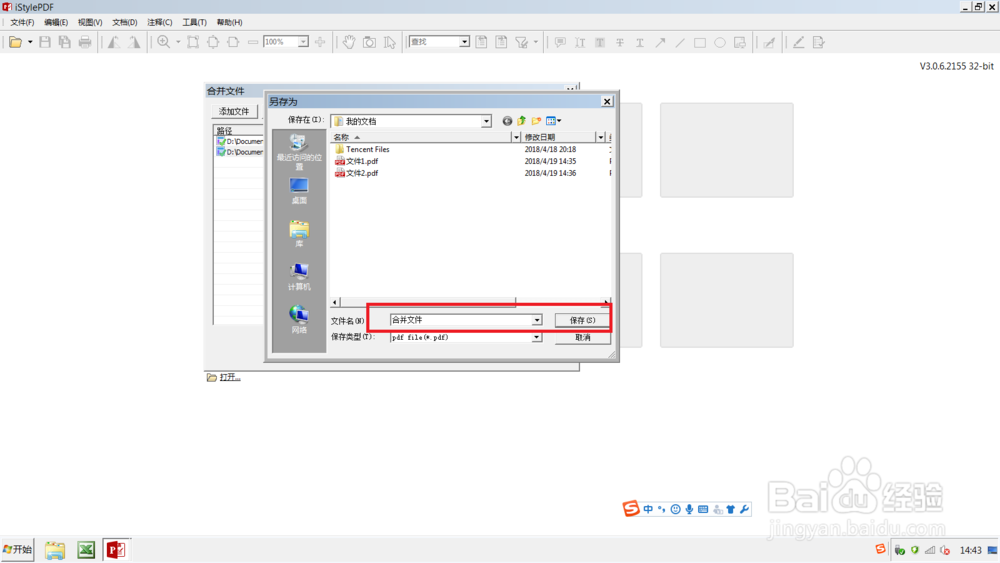The width and height of the screenshot is (1000, 563).
Task: Click the Zoom in magnifier icon
Action: [164, 42]
